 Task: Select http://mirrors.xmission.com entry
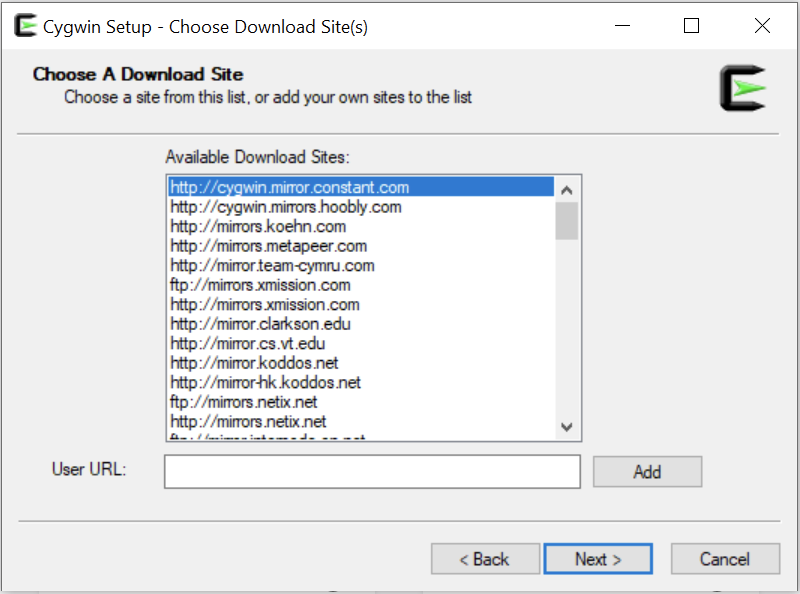[361, 305]
